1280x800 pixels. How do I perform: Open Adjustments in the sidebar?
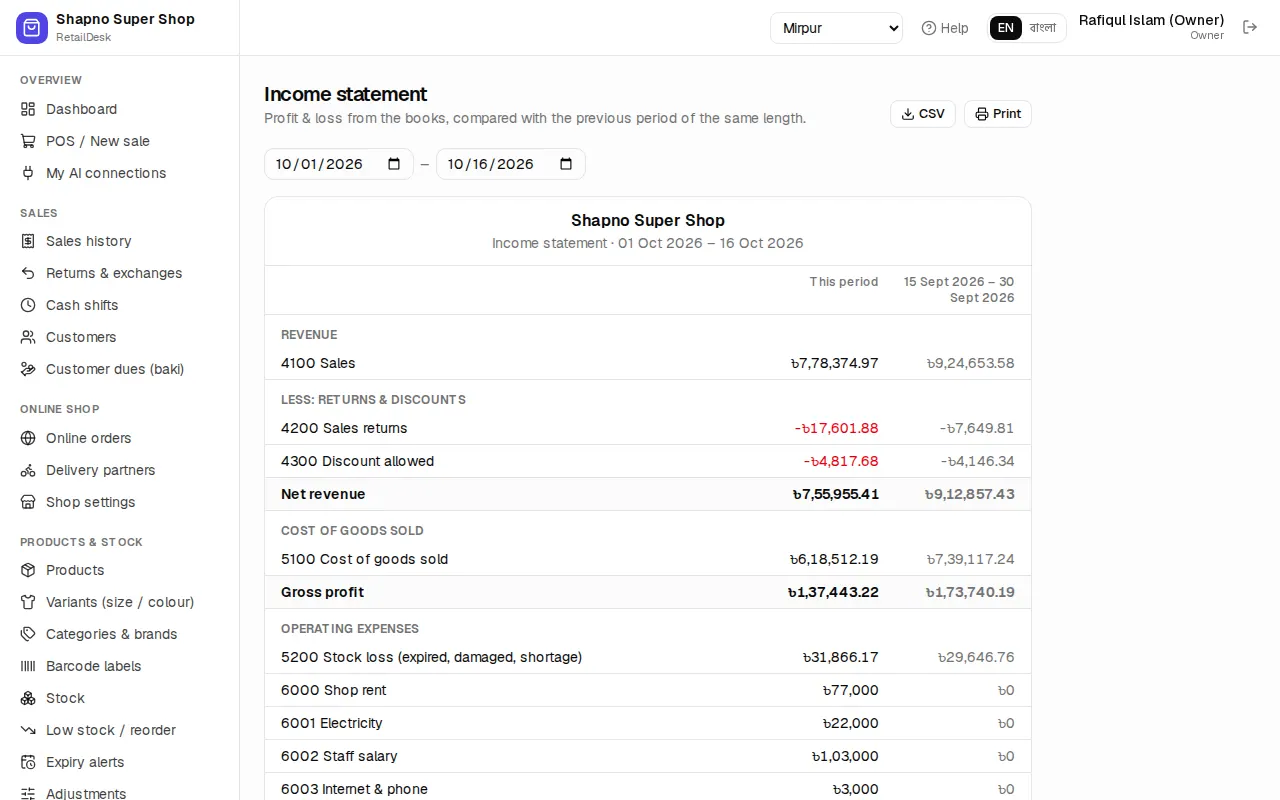pyautogui.click(x=120, y=793)
